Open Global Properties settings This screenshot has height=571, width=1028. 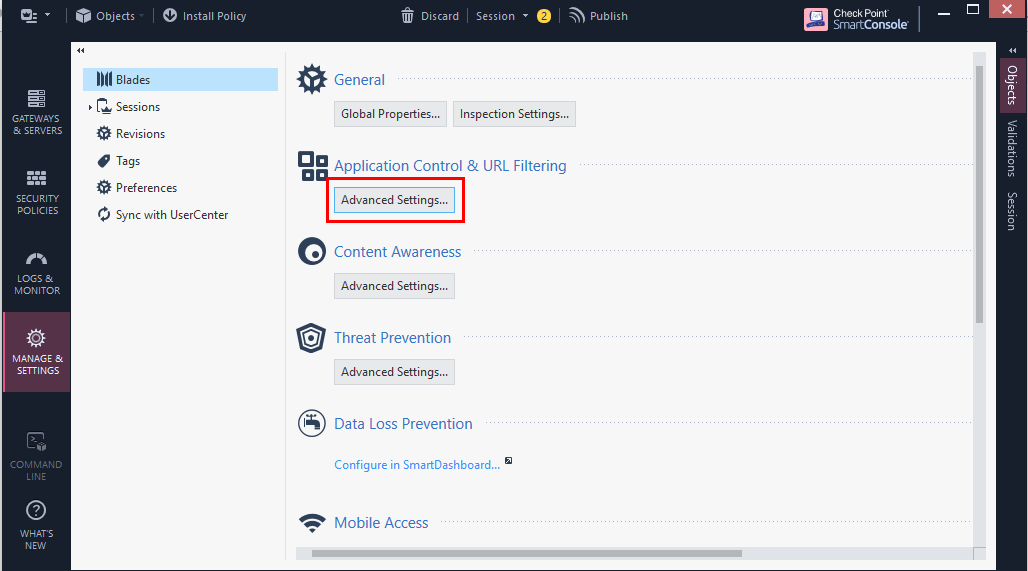tap(390, 114)
